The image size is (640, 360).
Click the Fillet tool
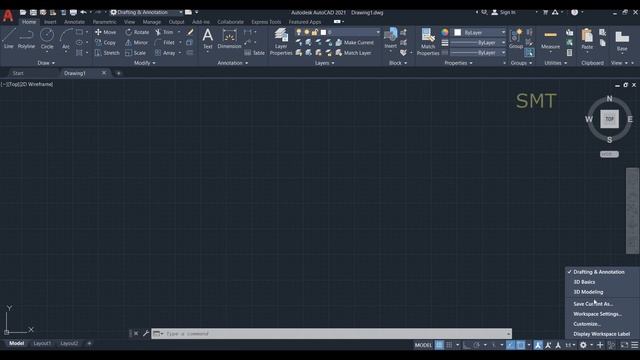[x=165, y=42]
